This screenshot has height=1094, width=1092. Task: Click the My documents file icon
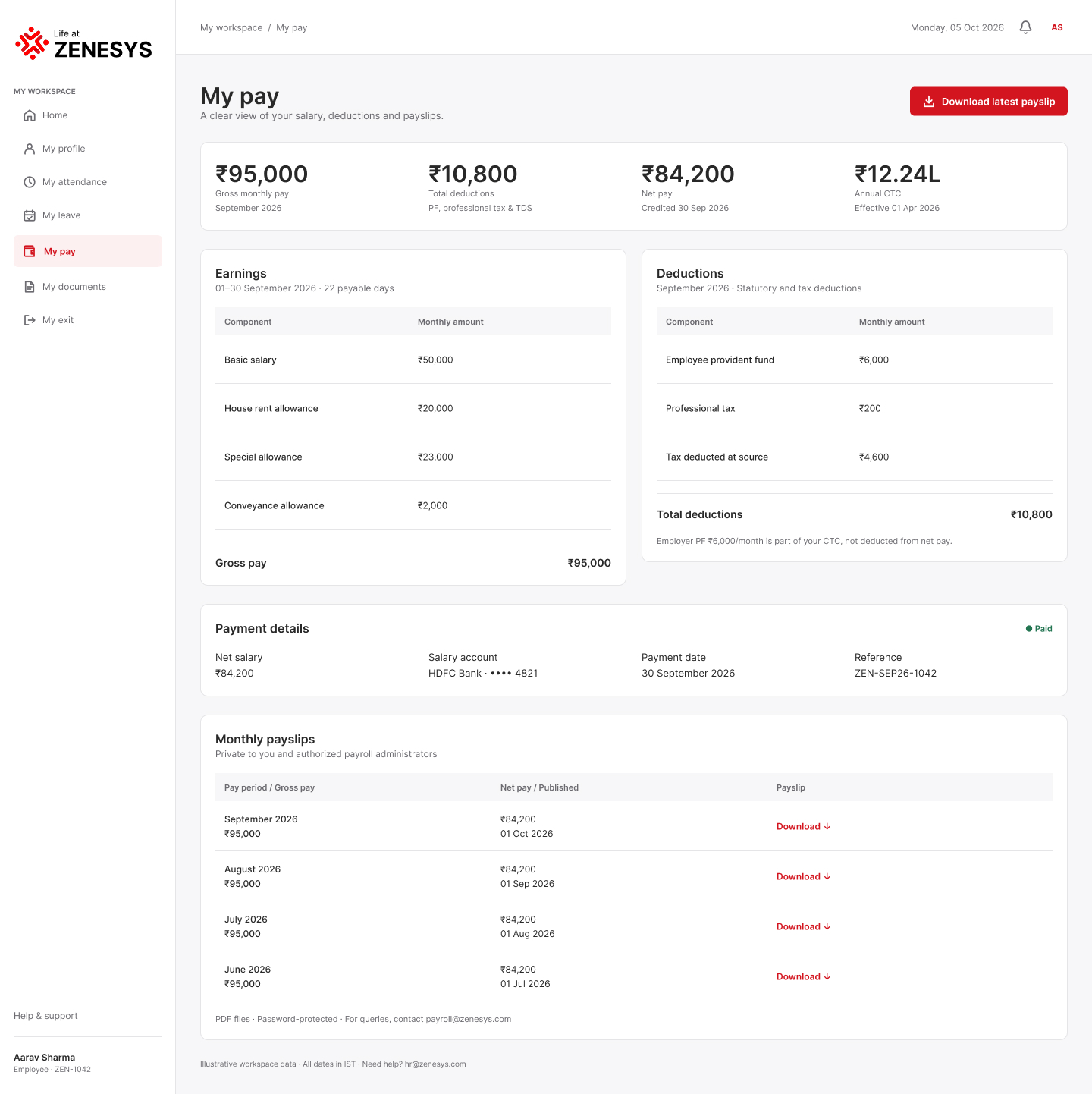30,287
